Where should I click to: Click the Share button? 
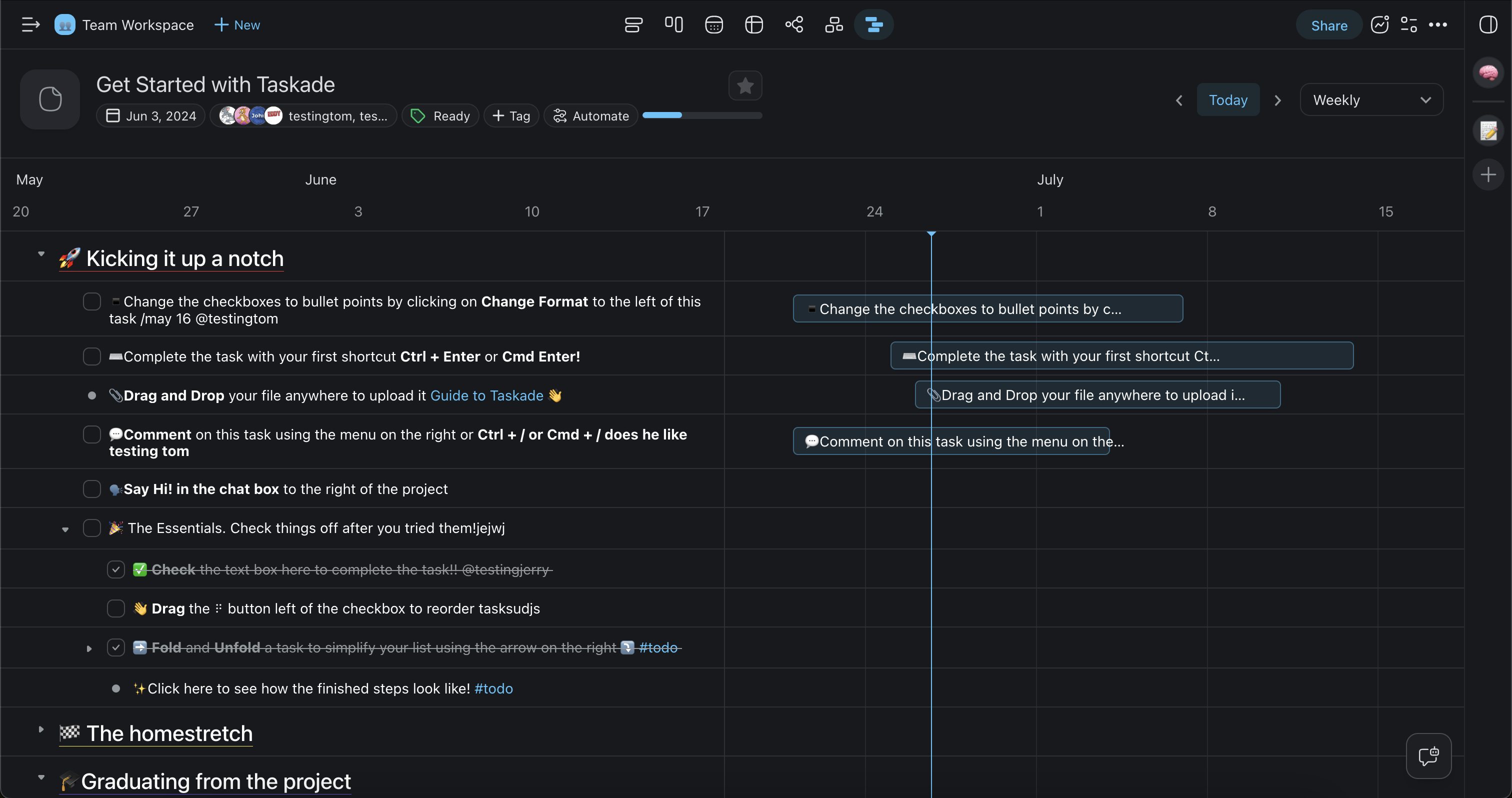[x=1329, y=25]
